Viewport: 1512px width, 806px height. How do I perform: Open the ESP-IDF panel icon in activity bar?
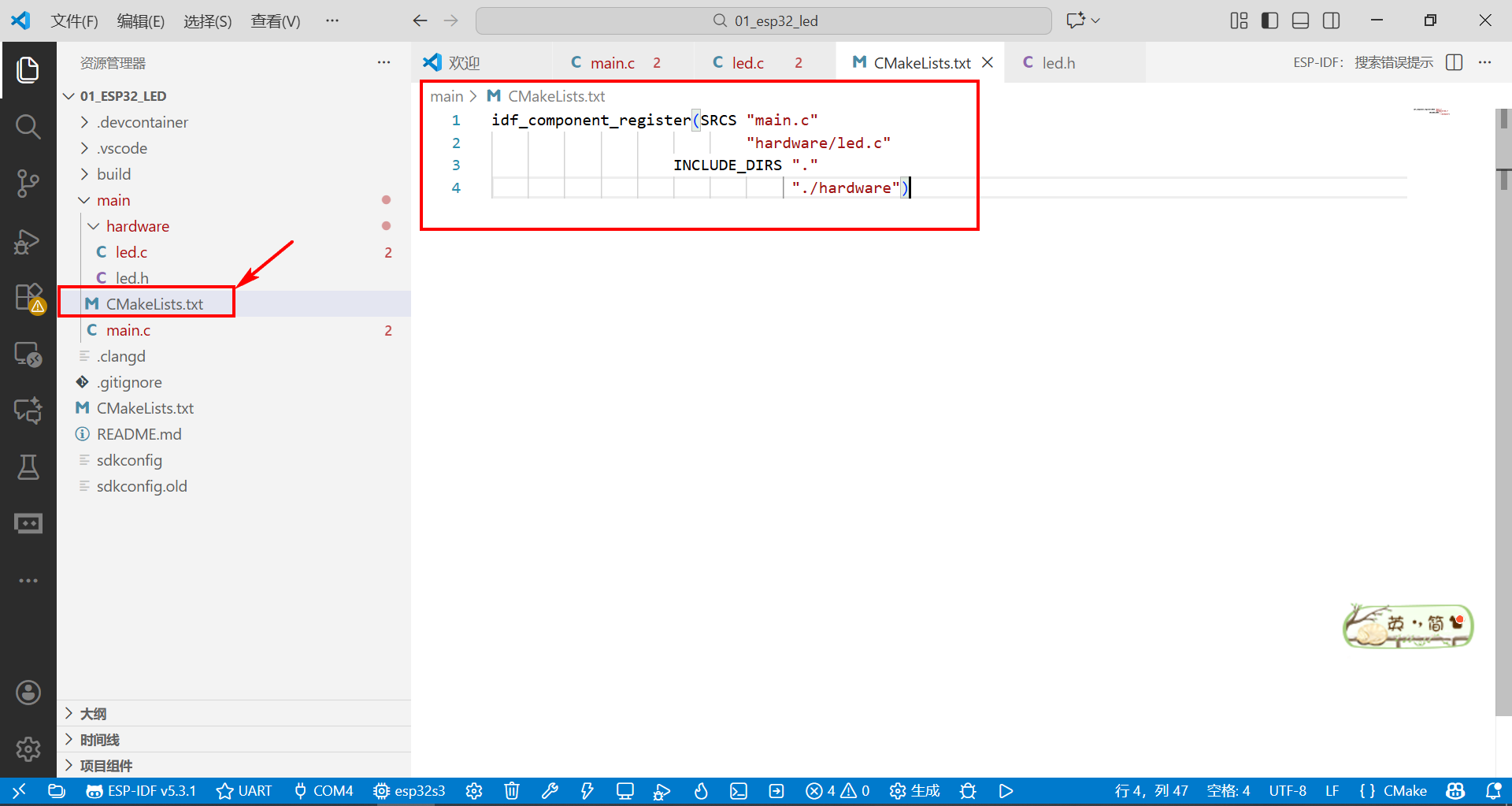coord(28,524)
